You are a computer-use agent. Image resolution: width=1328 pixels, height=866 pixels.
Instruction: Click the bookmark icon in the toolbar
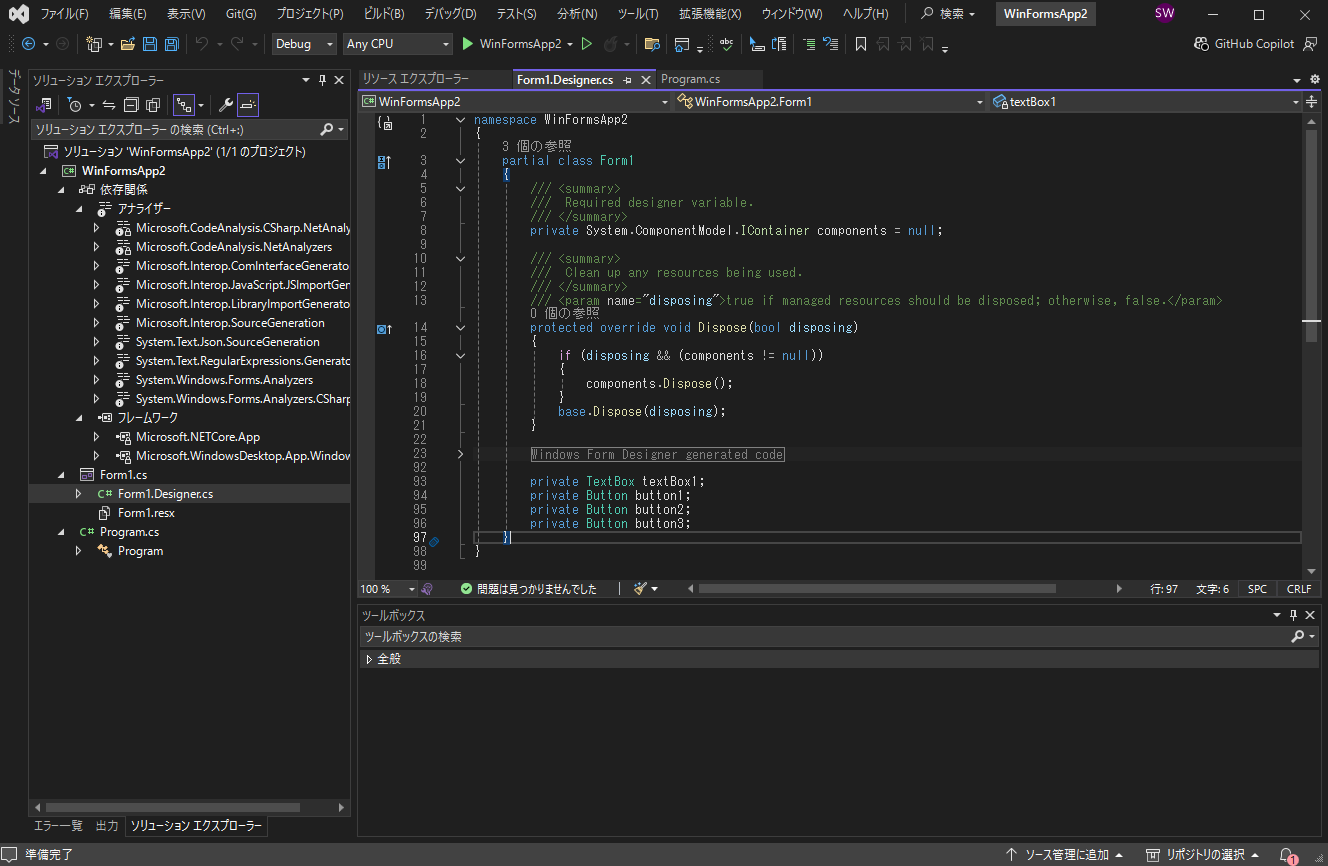[x=860, y=44]
